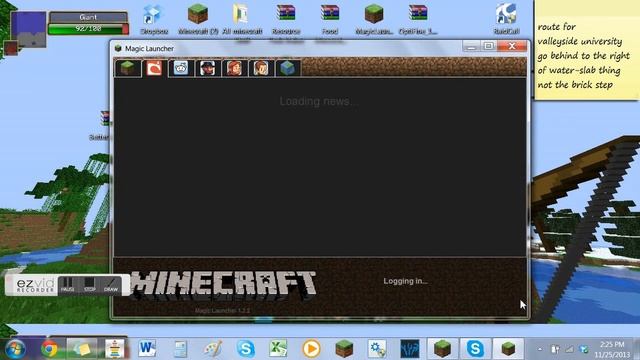Stop the Ezvid recording
The height and width of the screenshot is (360, 640).
coord(89,284)
